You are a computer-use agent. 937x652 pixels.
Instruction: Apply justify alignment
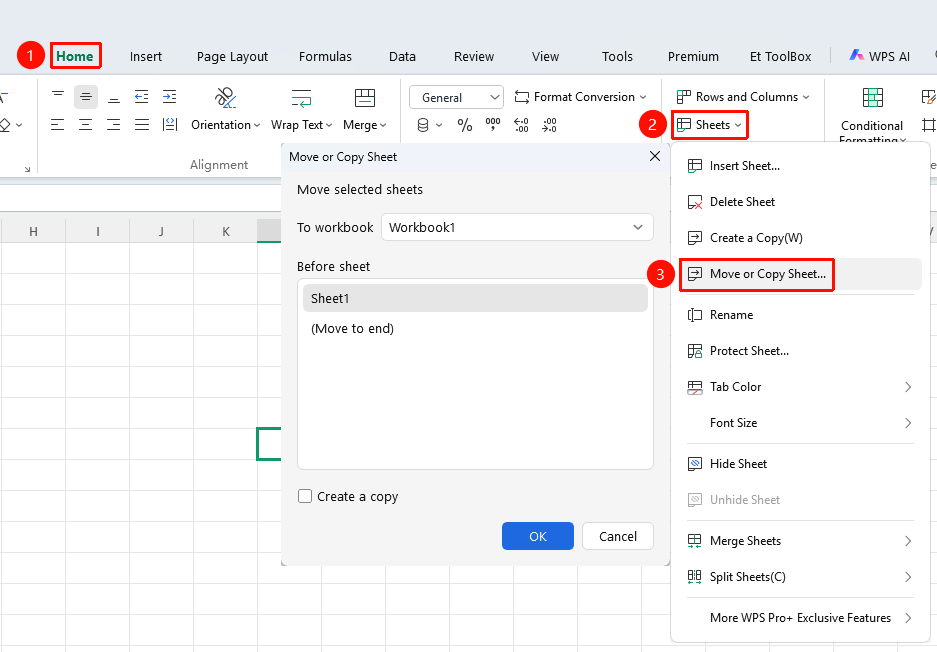point(142,124)
